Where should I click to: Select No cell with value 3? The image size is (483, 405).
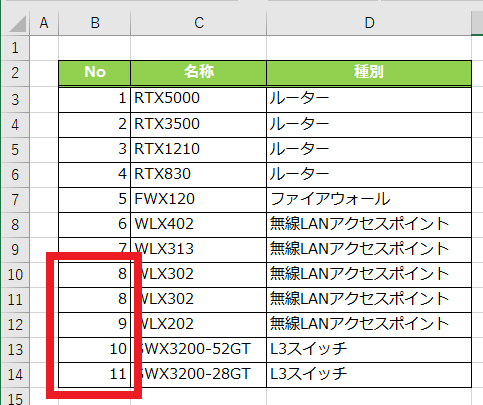coord(95,150)
